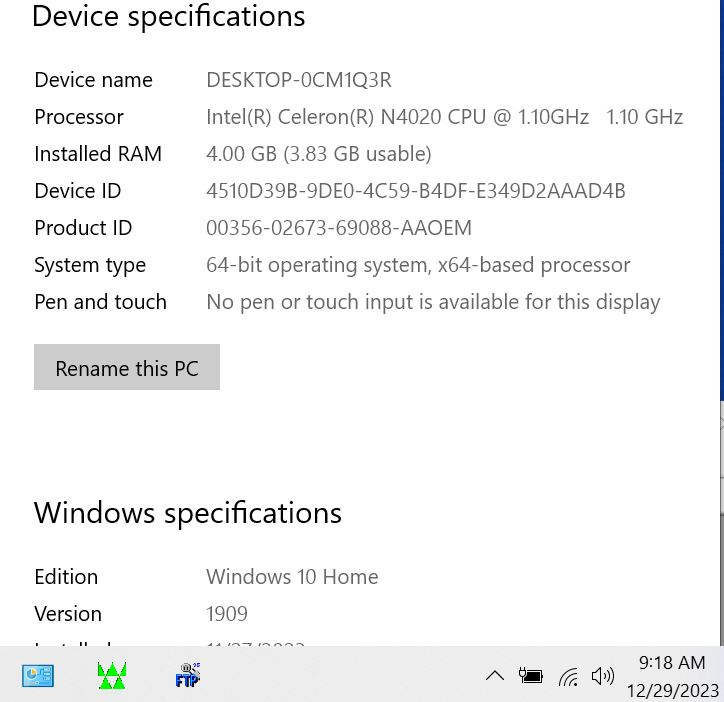This screenshot has width=724, height=702.
Task: Open the clock showing 9:18 AM
Action: 672,677
